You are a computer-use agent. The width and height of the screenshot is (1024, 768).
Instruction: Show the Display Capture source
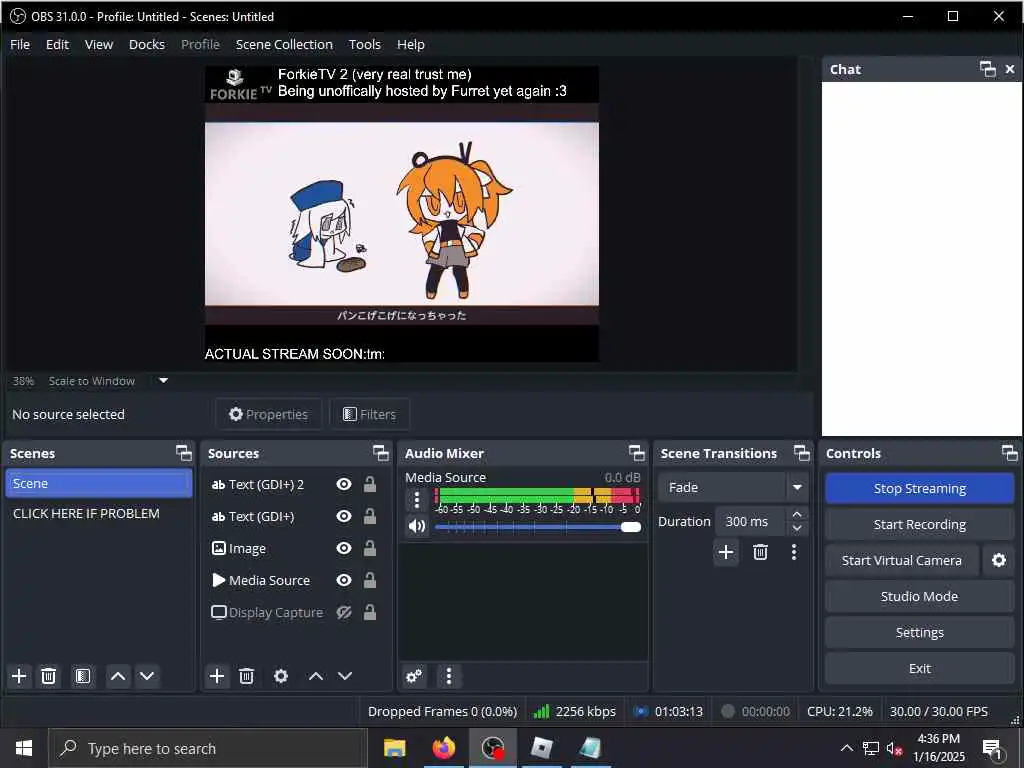coord(344,613)
